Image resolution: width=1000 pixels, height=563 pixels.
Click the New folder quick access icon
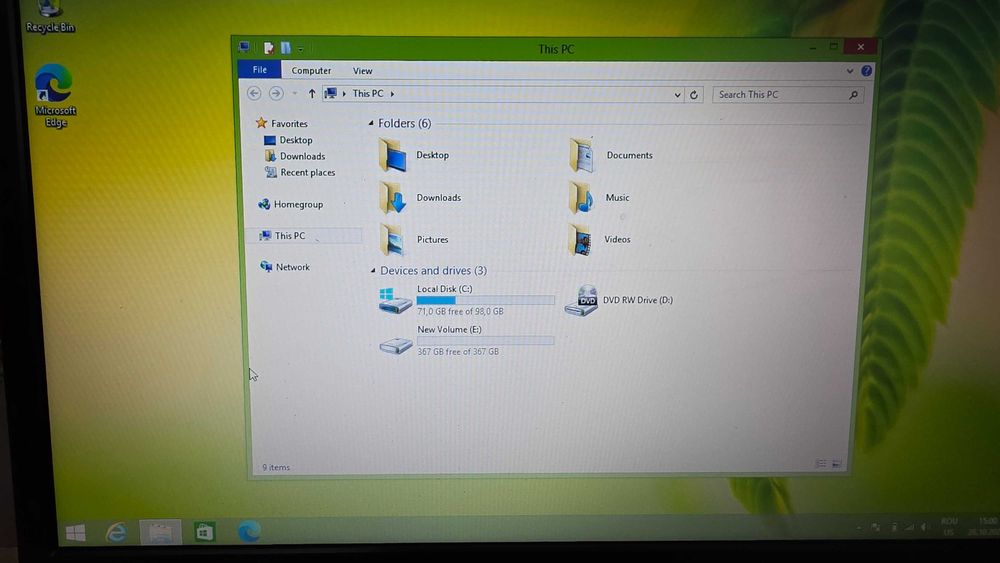click(286, 48)
